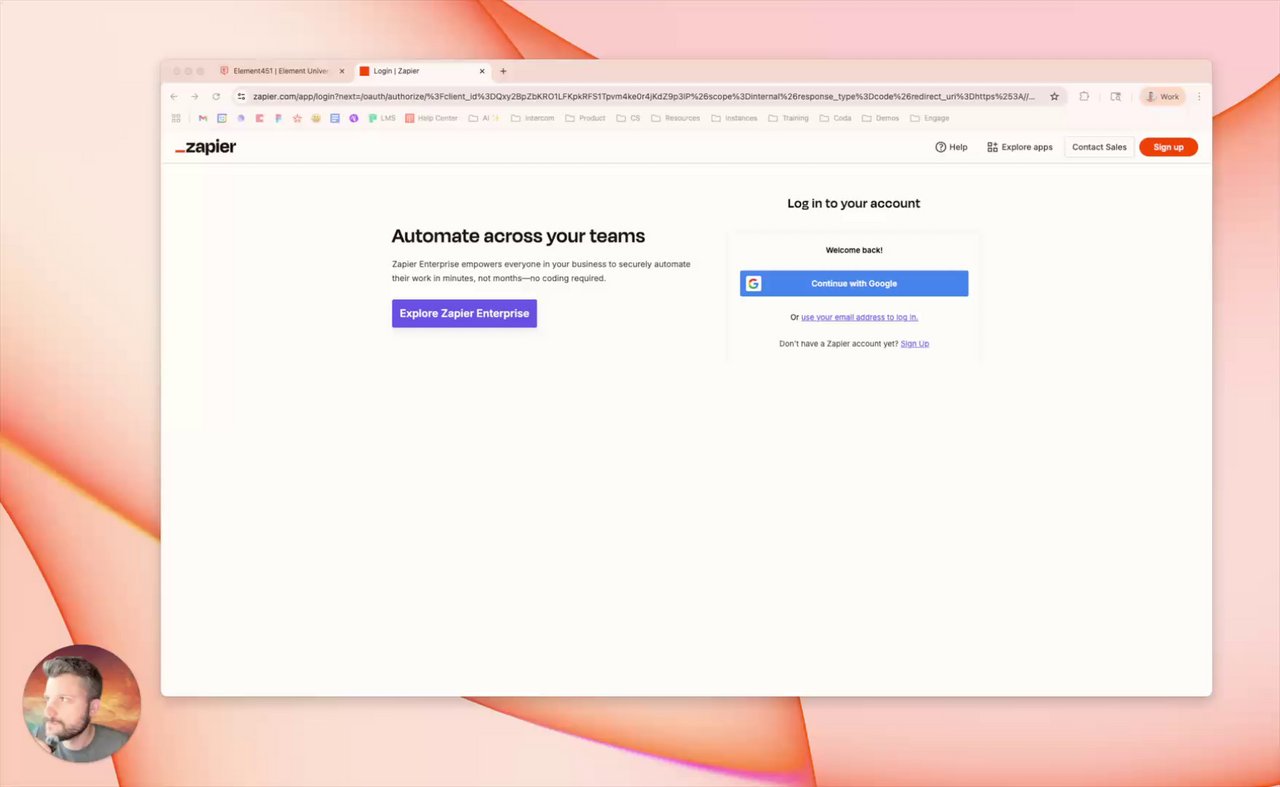Click 'use your email address to log in' link

859,317
